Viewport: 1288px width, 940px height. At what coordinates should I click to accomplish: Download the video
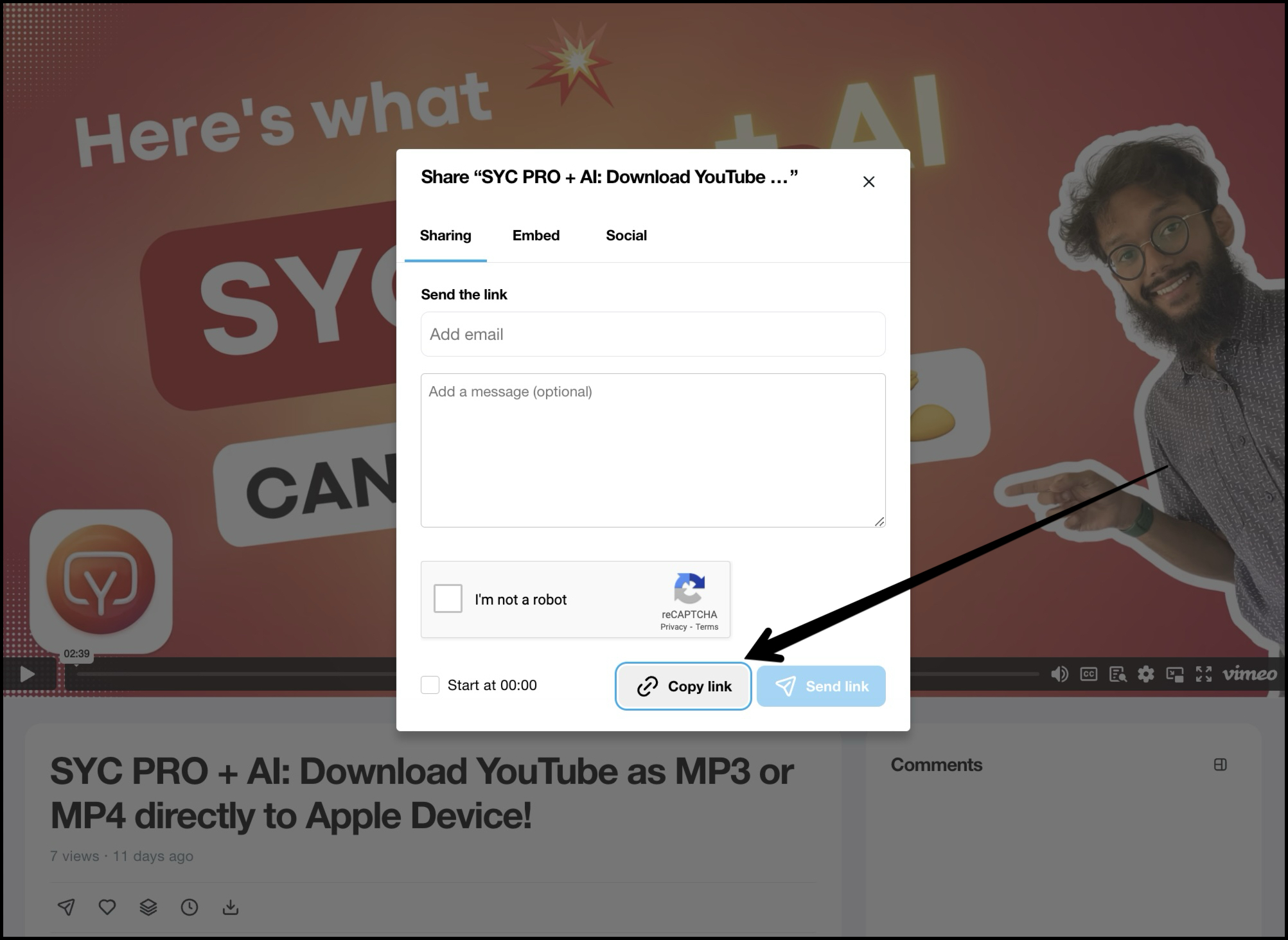tap(231, 907)
